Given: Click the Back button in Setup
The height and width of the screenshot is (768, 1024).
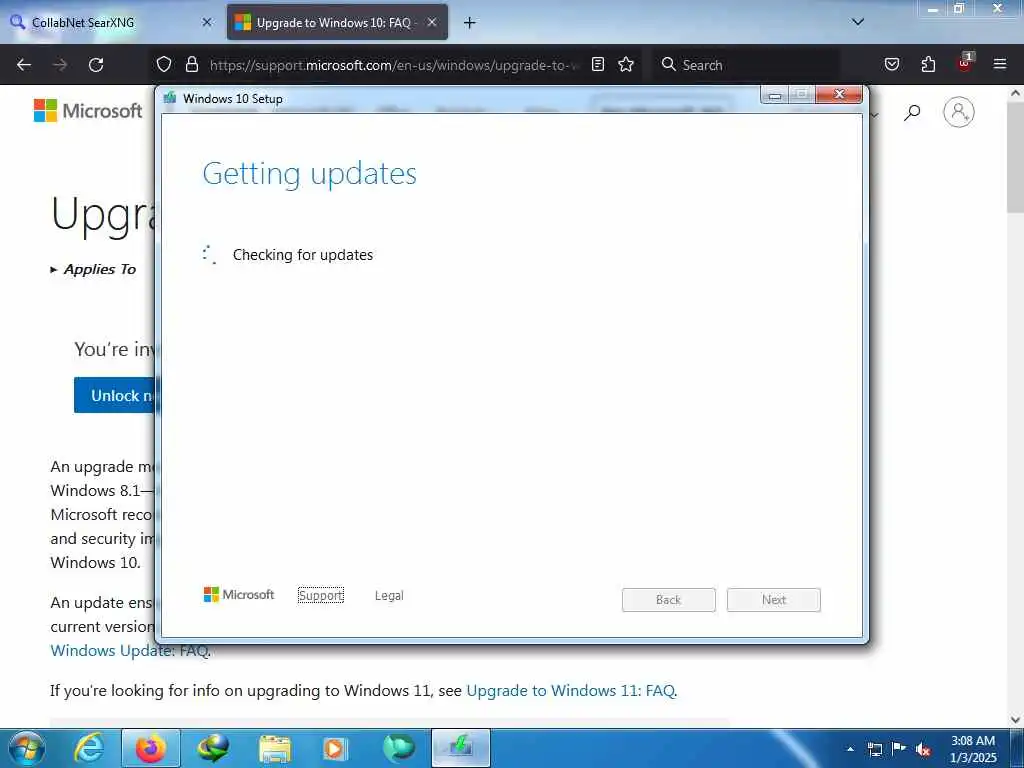Looking at the screenshot, I should tap(668, 600).
